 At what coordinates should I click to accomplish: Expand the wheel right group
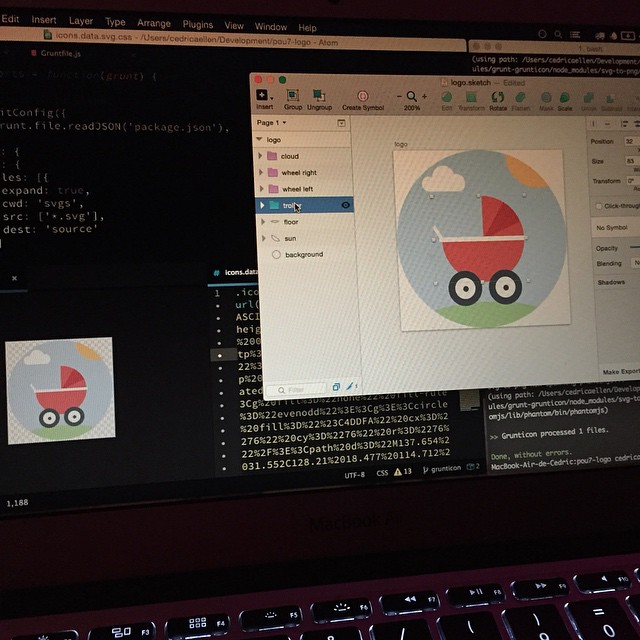(261, 172)
